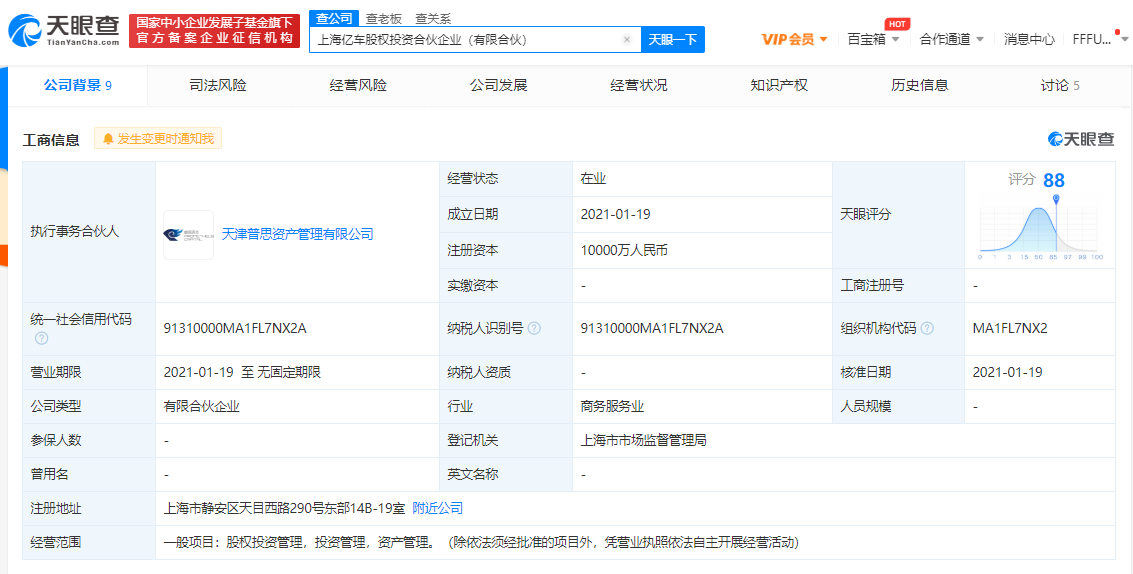The height and width of the screenshot is (574, 1133).
Task: Click the 人员规模 label
Action: 866,406
